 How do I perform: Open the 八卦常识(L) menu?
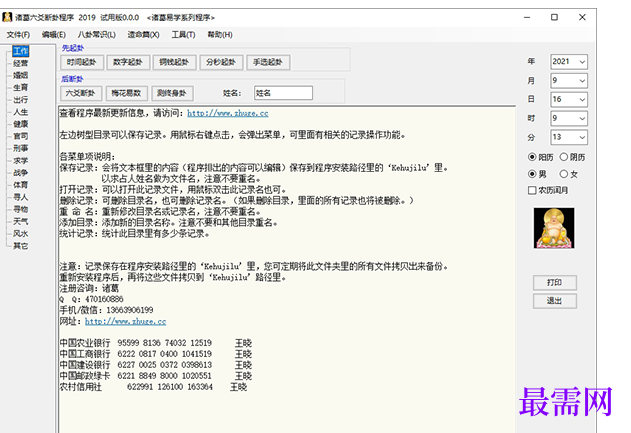(x=97, y=35)
